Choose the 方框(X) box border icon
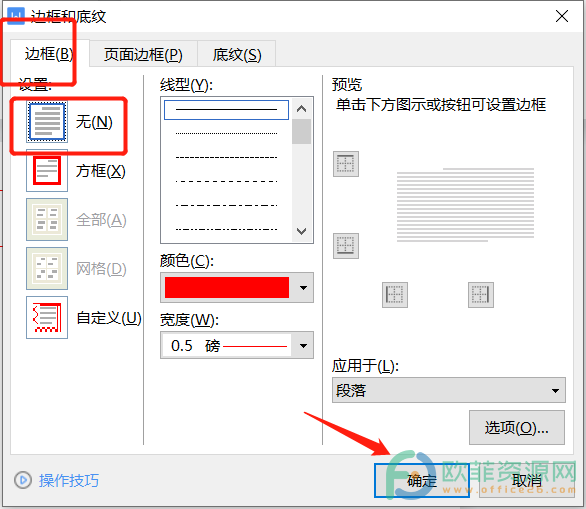The height and width of the screenshot is (509, 586). [x=47, y=171]
